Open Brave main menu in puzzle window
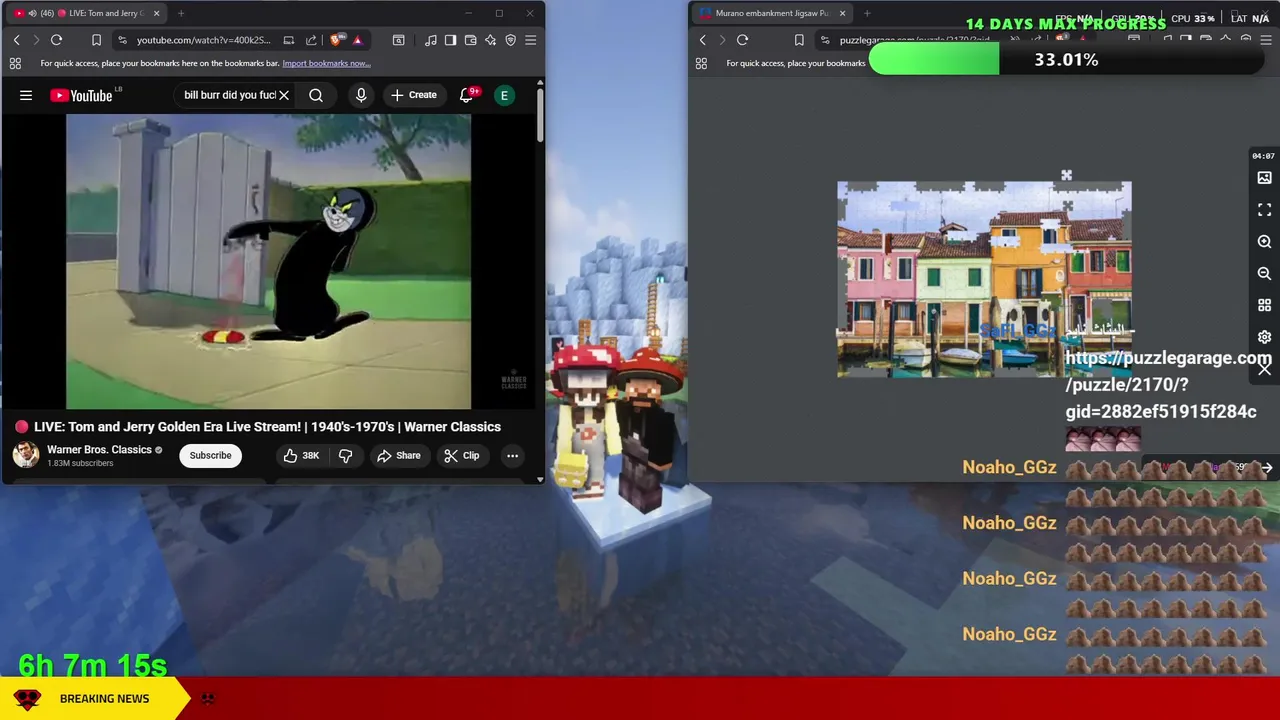This screenshot has height=720, width=1280. [1266, 40]
